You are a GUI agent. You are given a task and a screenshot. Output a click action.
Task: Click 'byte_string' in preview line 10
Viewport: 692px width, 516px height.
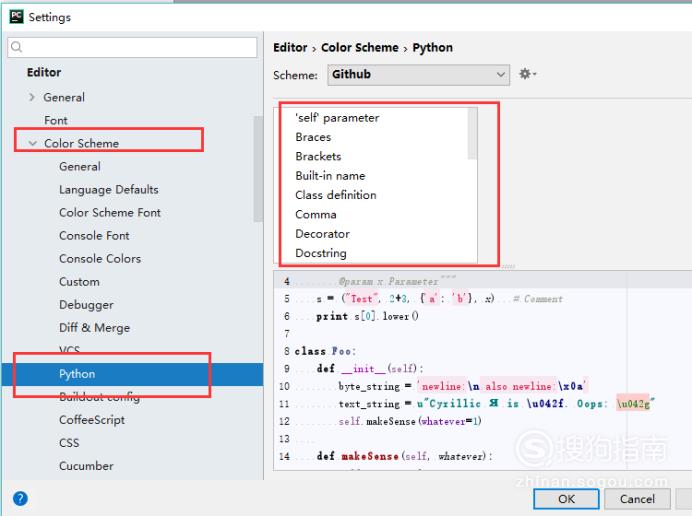point(369,386)
